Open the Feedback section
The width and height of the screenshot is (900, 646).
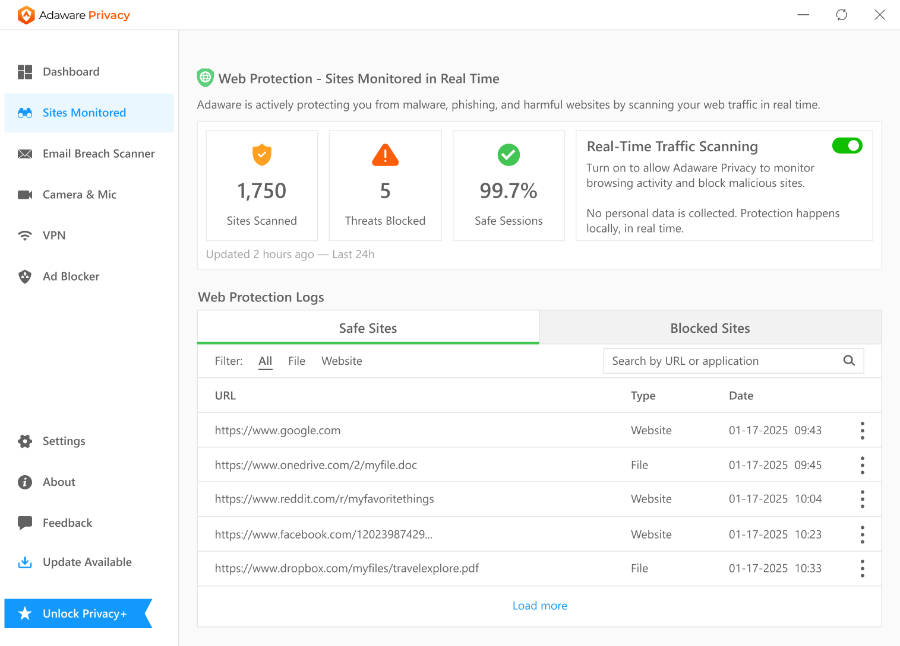point(67,522)
